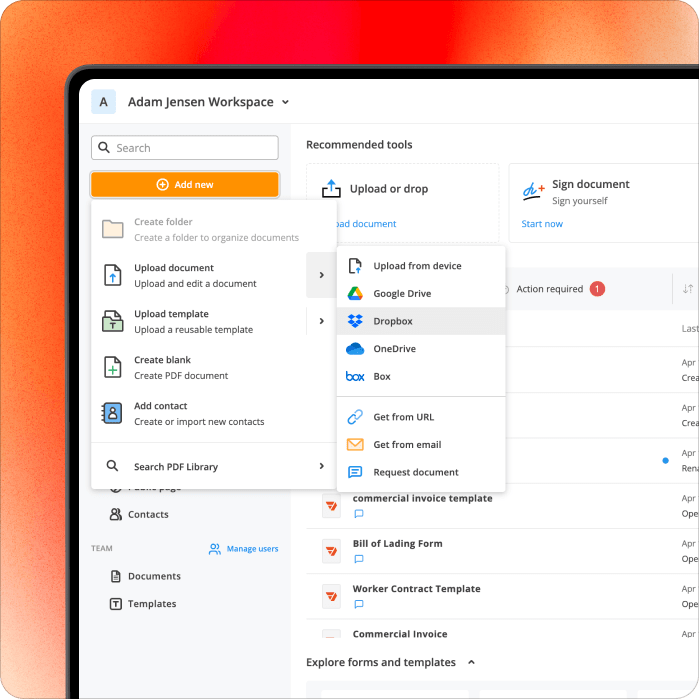Open Search PDF Library entry
The image size is (699, 699).
[214, 466]
